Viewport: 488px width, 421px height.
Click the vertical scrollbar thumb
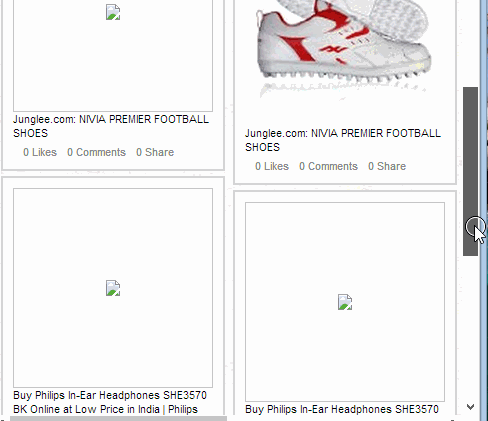[470, 171]
